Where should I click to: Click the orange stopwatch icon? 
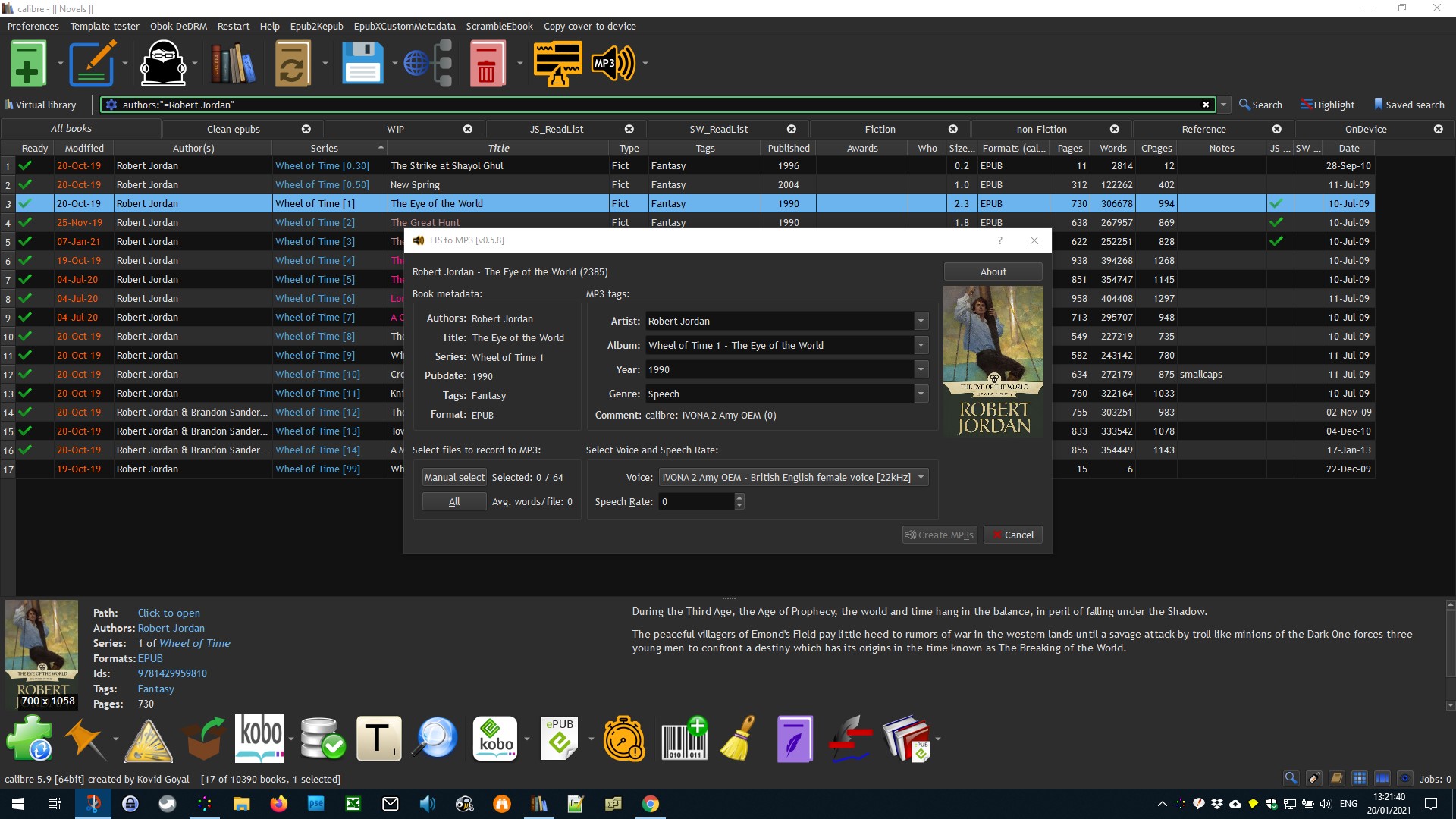pyautogui.click(x=624, y=739)
